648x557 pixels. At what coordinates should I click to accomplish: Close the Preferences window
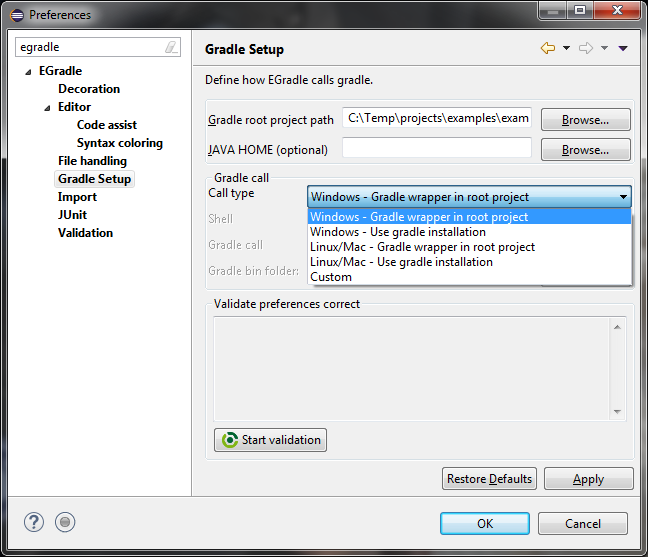coord(617,10)
